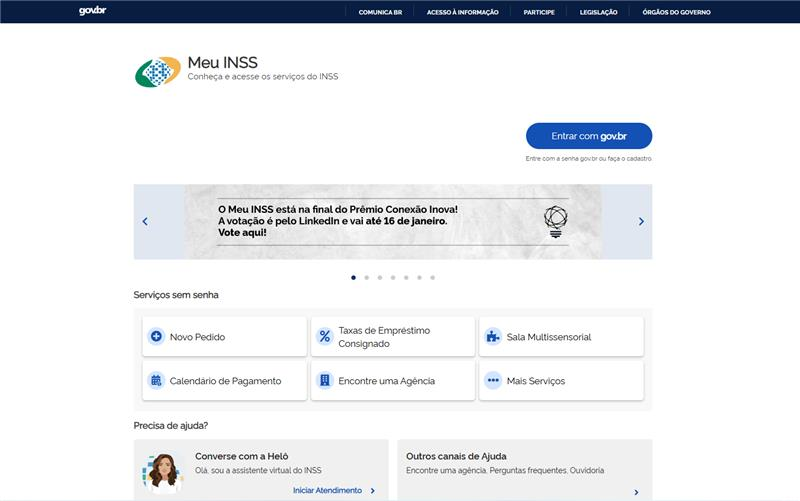The height and width of the screenshot is (501, 800).
Task: Select the third carousel dot
Action: [x=380, y=278]
